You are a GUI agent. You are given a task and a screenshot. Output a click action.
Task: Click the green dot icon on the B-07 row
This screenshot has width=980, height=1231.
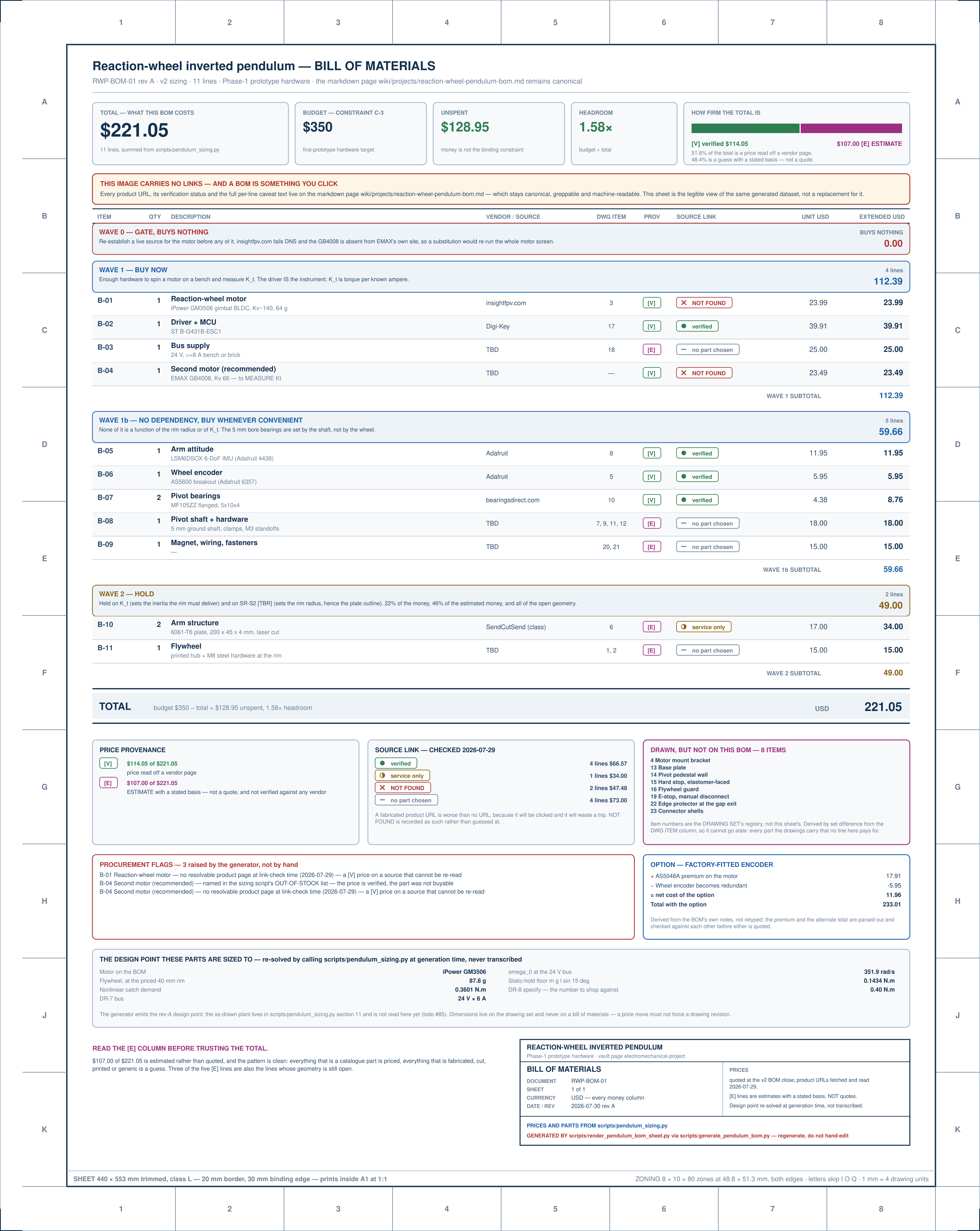click(683, 500)
